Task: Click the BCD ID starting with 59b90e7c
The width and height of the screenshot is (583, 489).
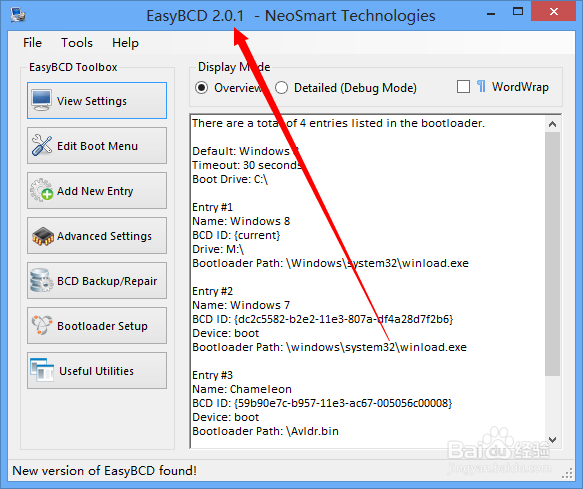Action: pyautogui.click(x=322, y=403)
